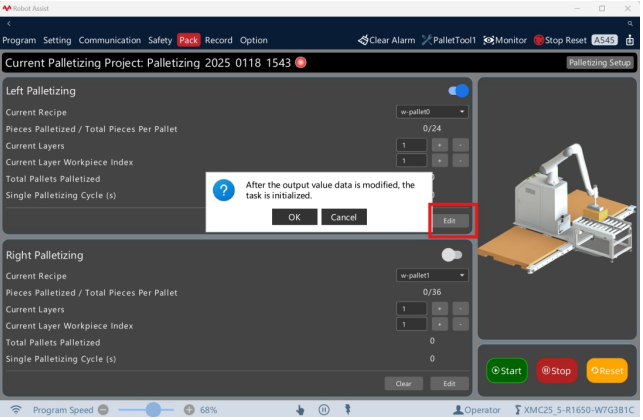Open the Setting menu
The width and height of the screenshot is (643, 420).
pyautogui.click(x=57, y=40)
